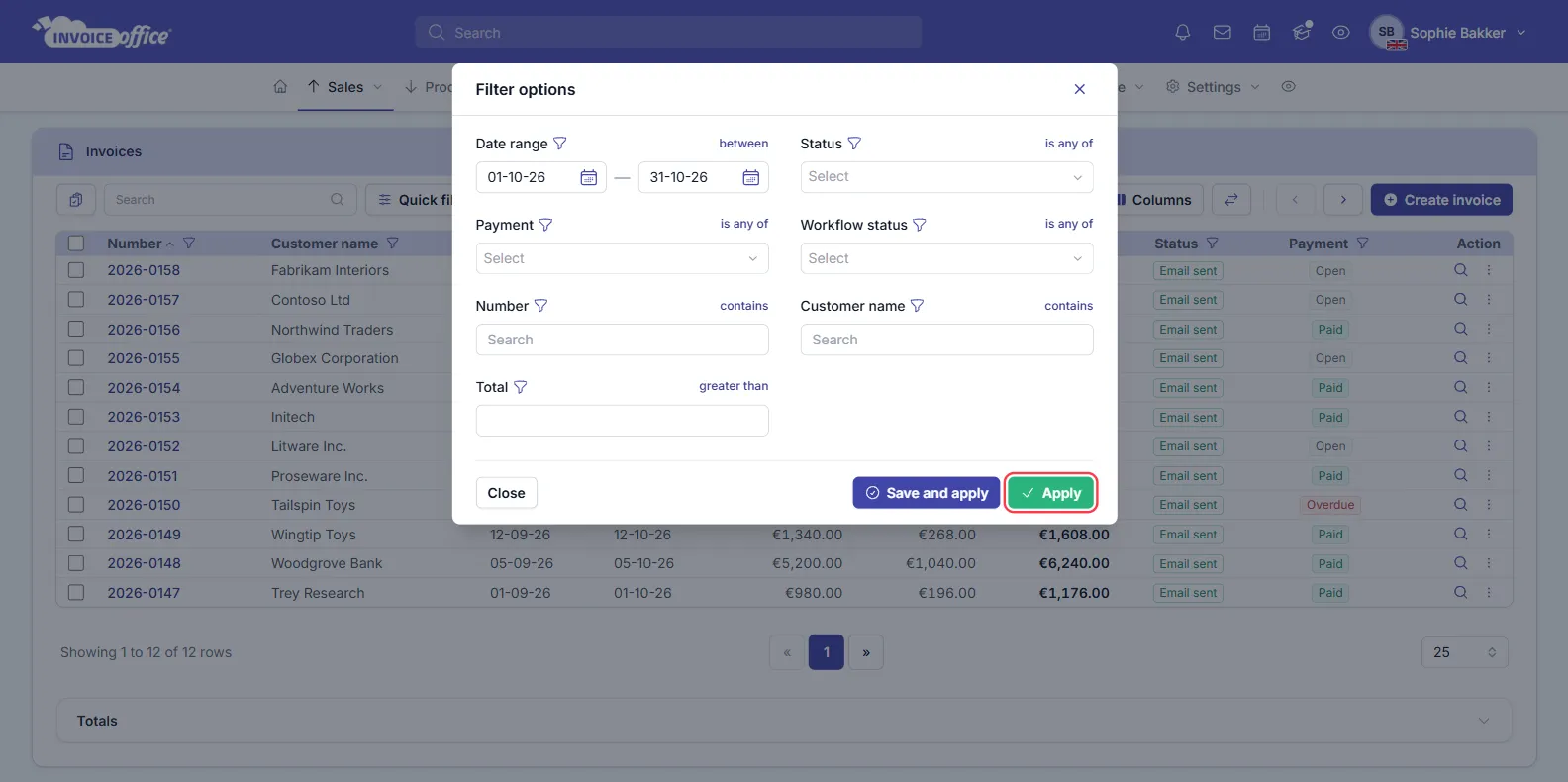Click the InvoiceOffice logo
This screenshot has height=782, width=1568.
pos(102,32)
